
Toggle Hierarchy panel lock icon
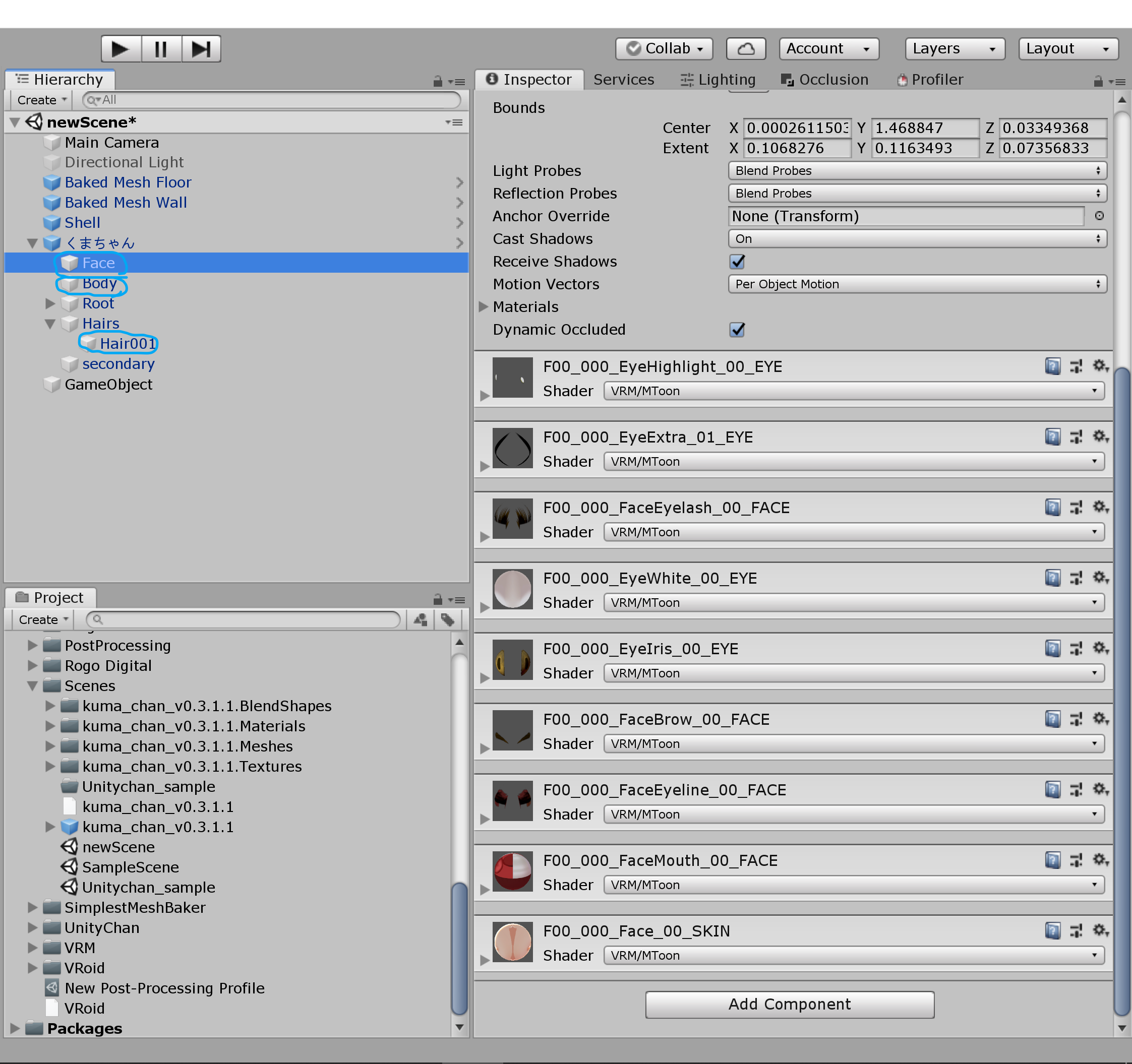pyautogui.click(x=437, y=82)
